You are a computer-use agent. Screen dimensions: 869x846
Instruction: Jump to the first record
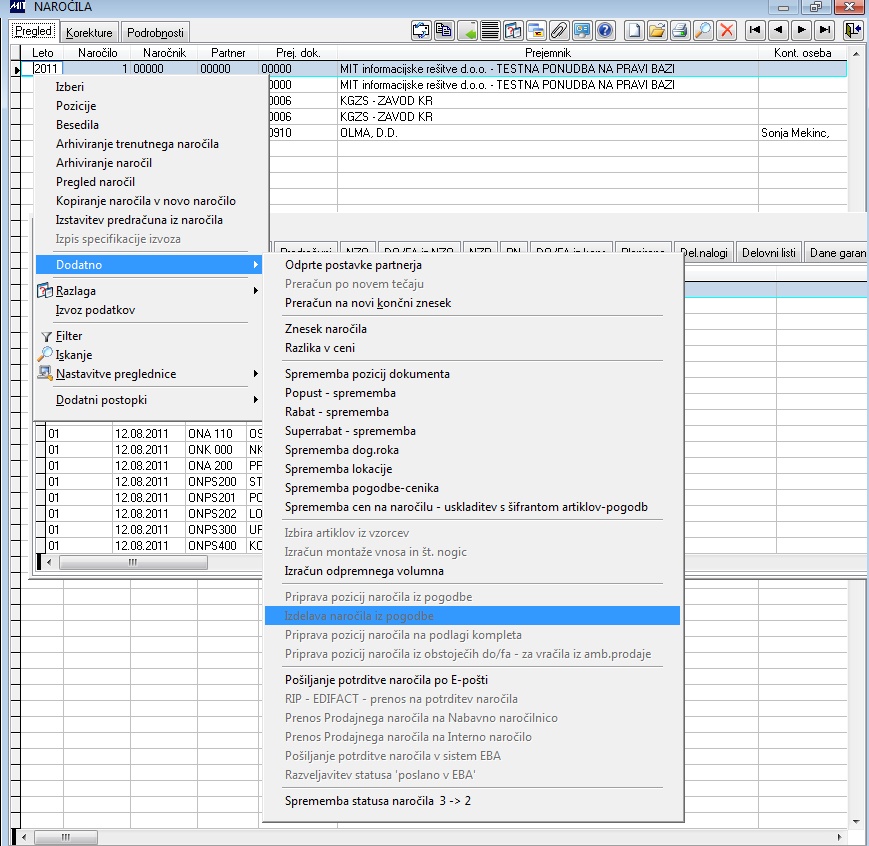tap(755, 30)
